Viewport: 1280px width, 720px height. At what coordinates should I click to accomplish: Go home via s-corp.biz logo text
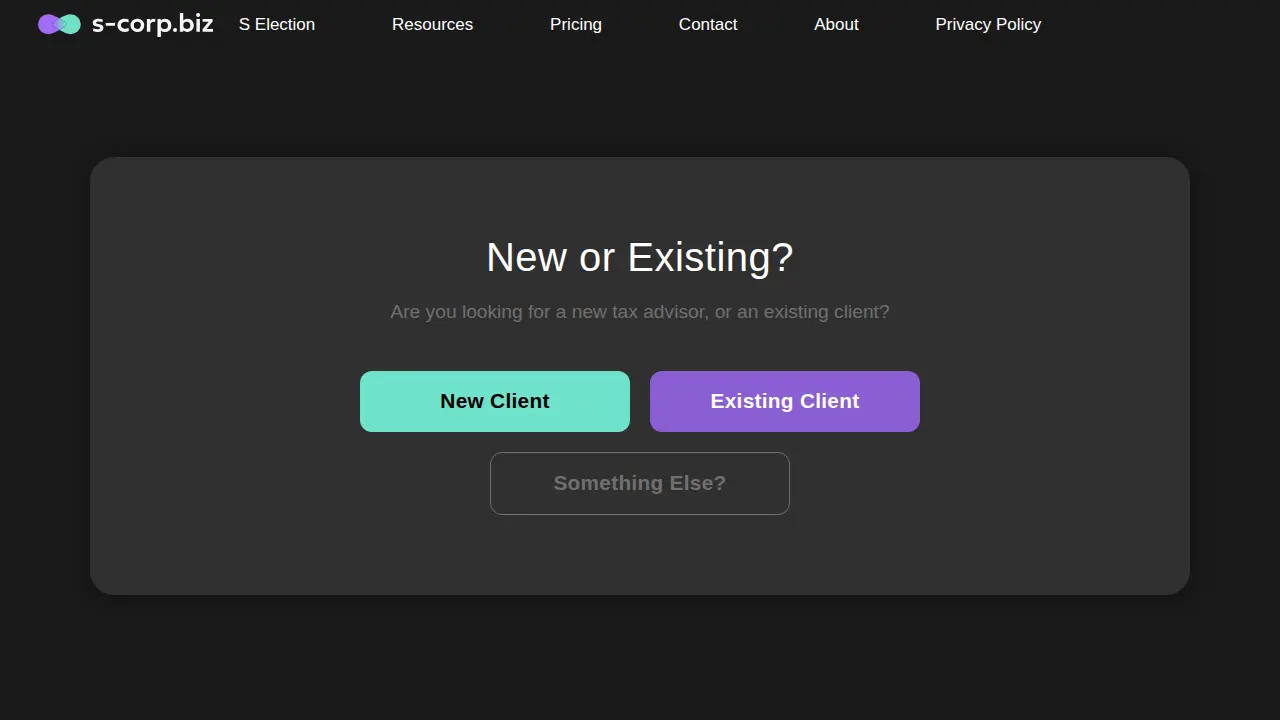click(152, 24)
